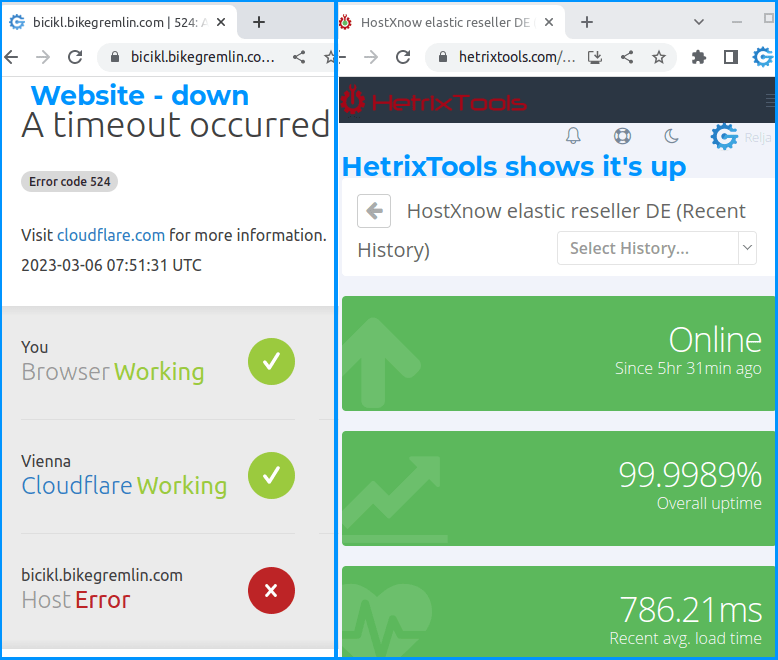Share the HetrixTools page
Image resolution: width=778 pixels, height=660 pixels.
pyautogui.click(x=627, y=58)
